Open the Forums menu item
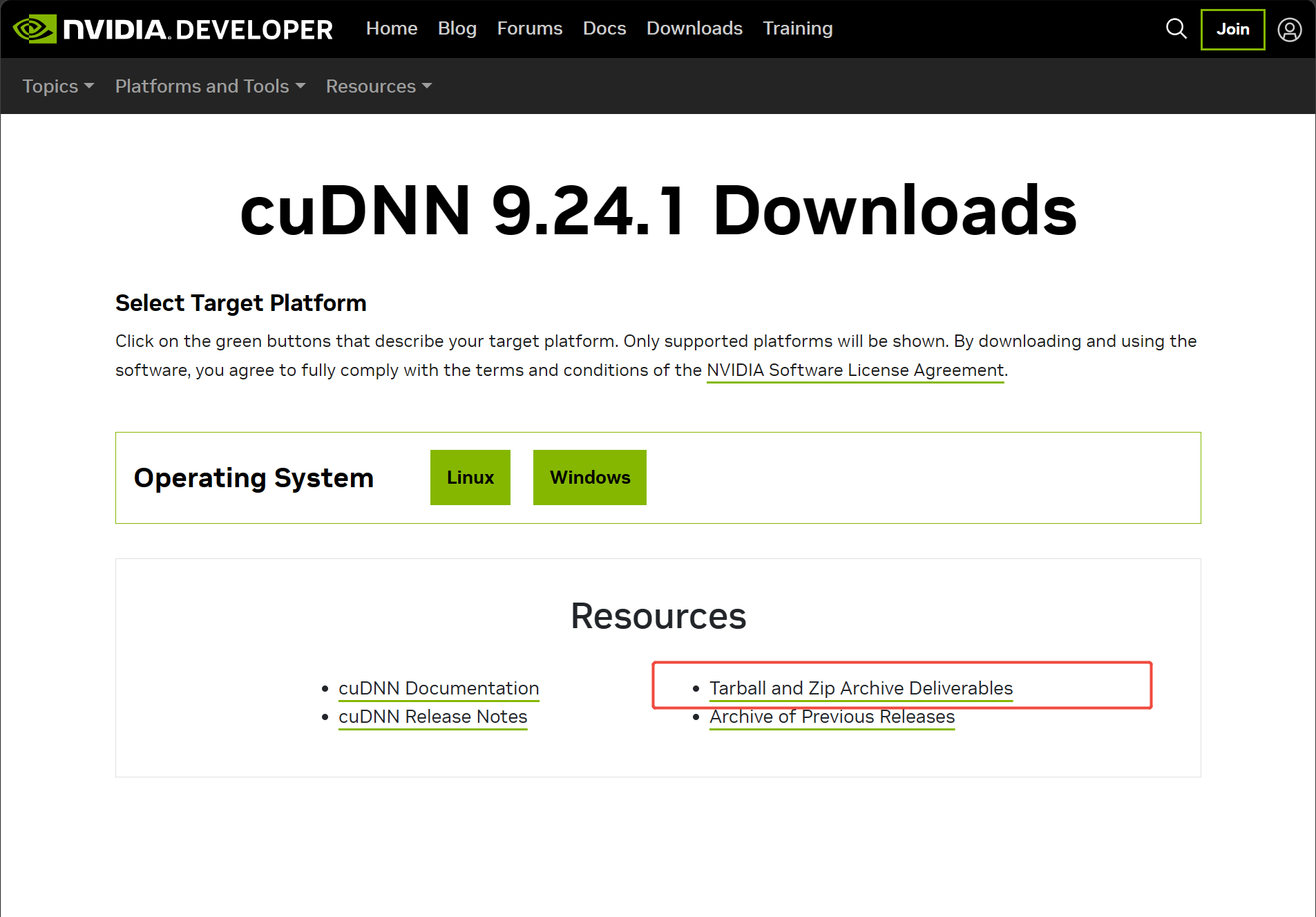The height and width of the screenshot is (917, 1316). (530, 28)
